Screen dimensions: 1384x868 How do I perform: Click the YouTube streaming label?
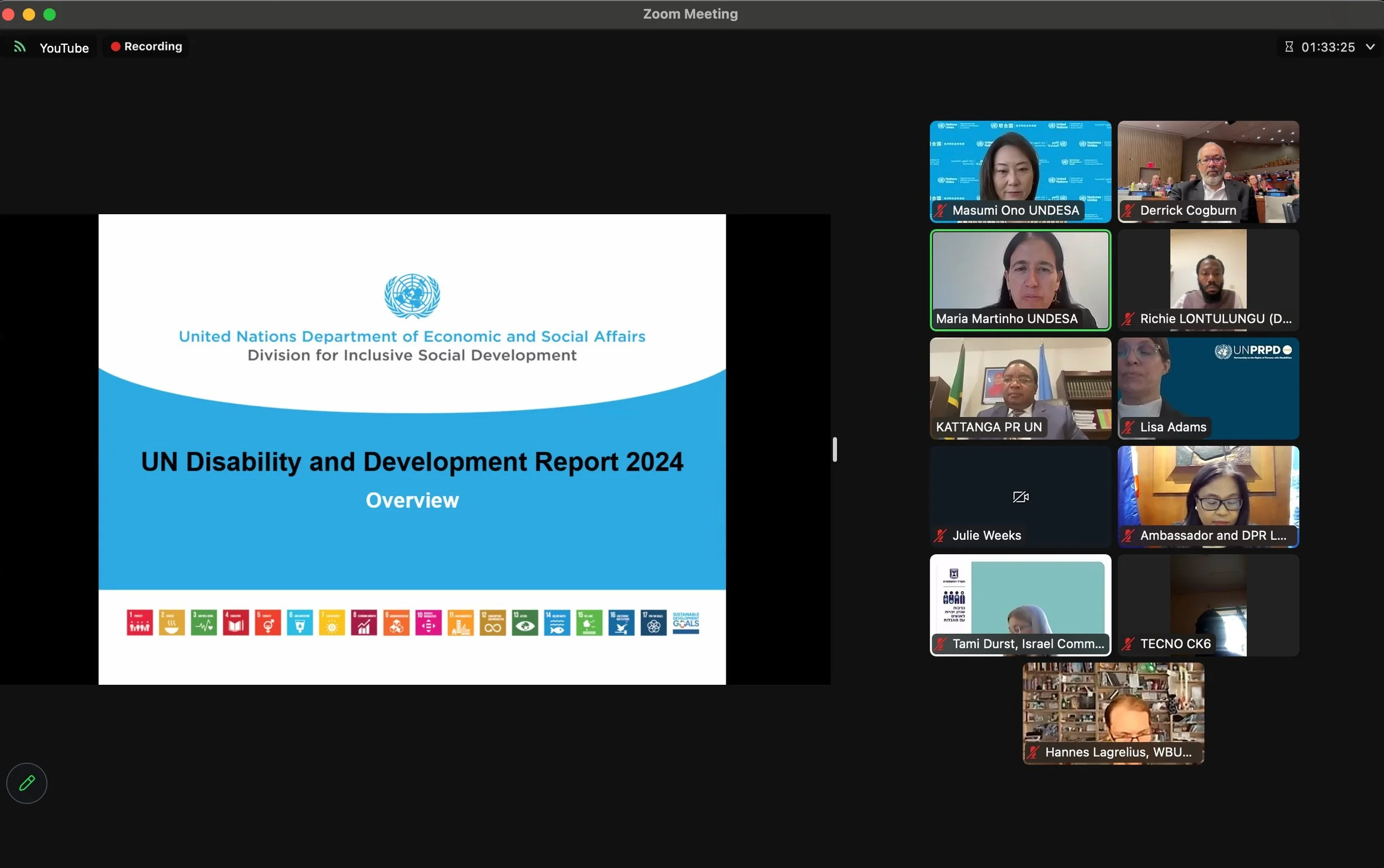(64, 48)
